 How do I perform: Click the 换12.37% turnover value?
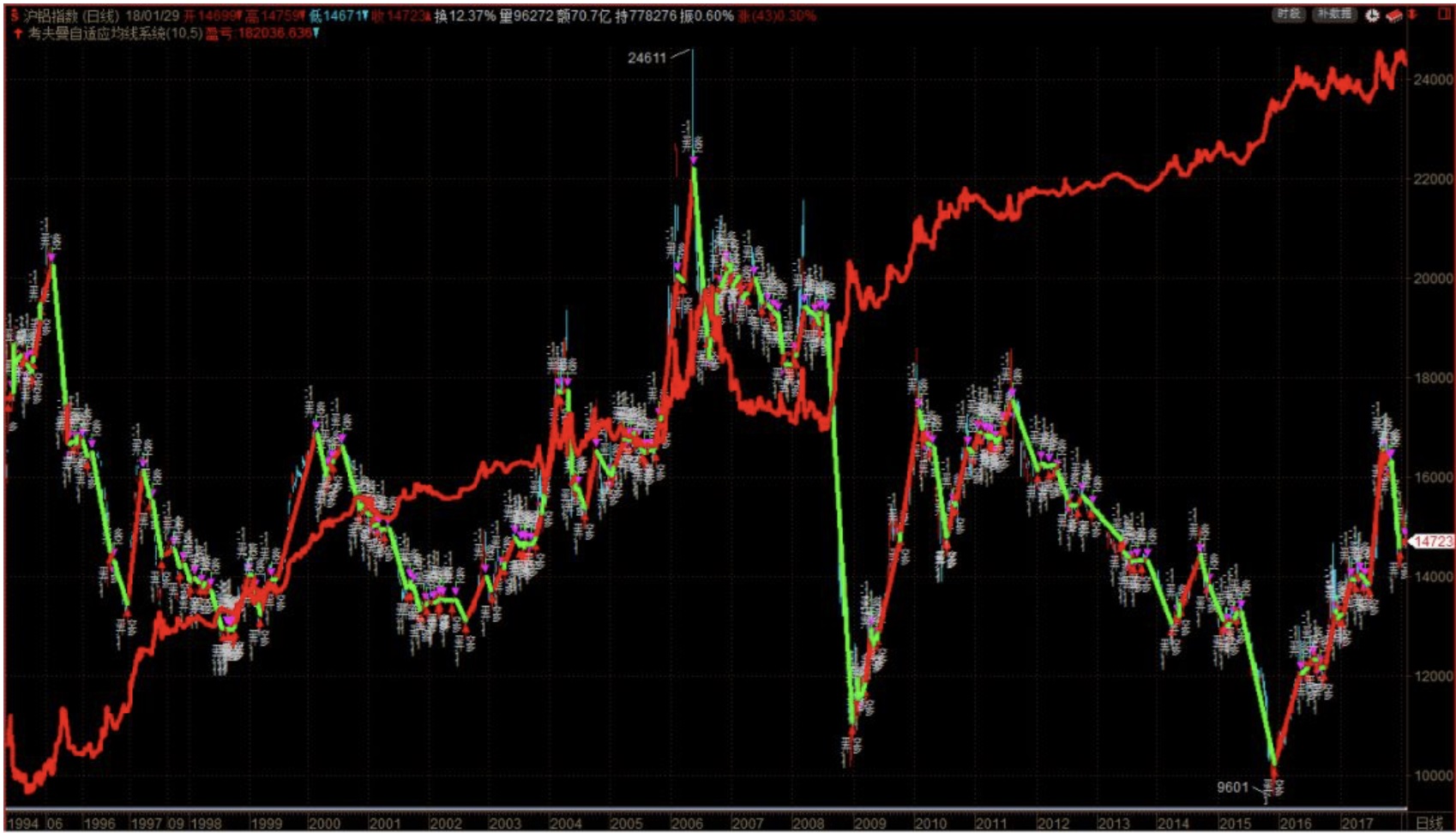(465, 15)
